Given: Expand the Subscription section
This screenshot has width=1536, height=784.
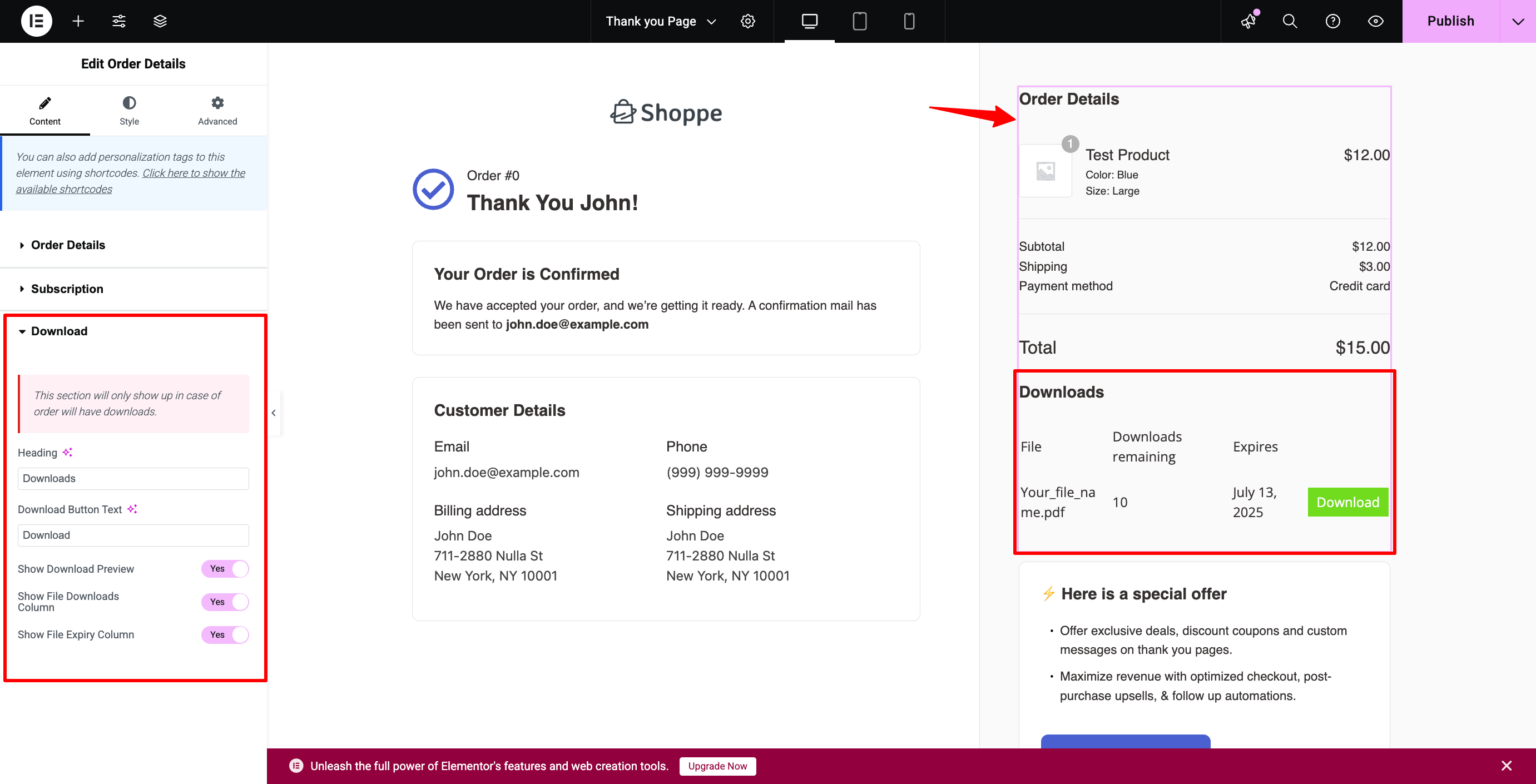Looking at the screenshot, I should (x=133, y=289).
